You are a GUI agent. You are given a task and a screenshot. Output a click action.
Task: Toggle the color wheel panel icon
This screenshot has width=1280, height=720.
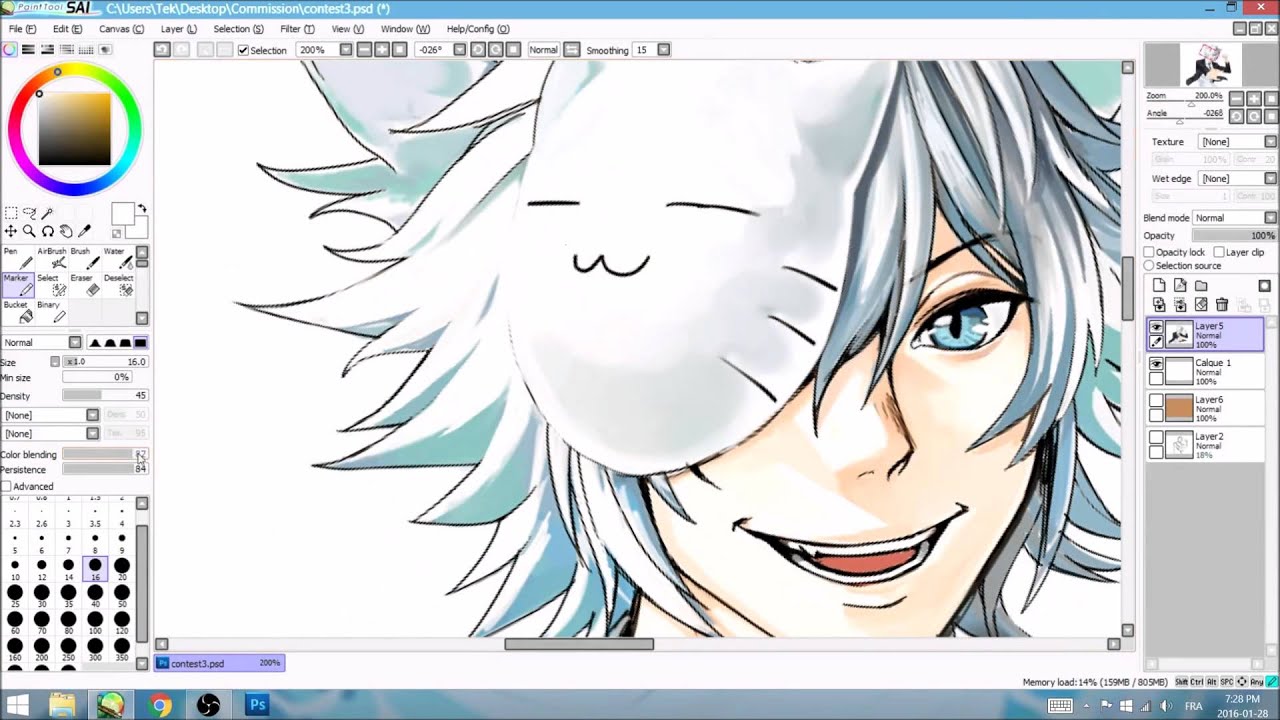tap(10, 49)
